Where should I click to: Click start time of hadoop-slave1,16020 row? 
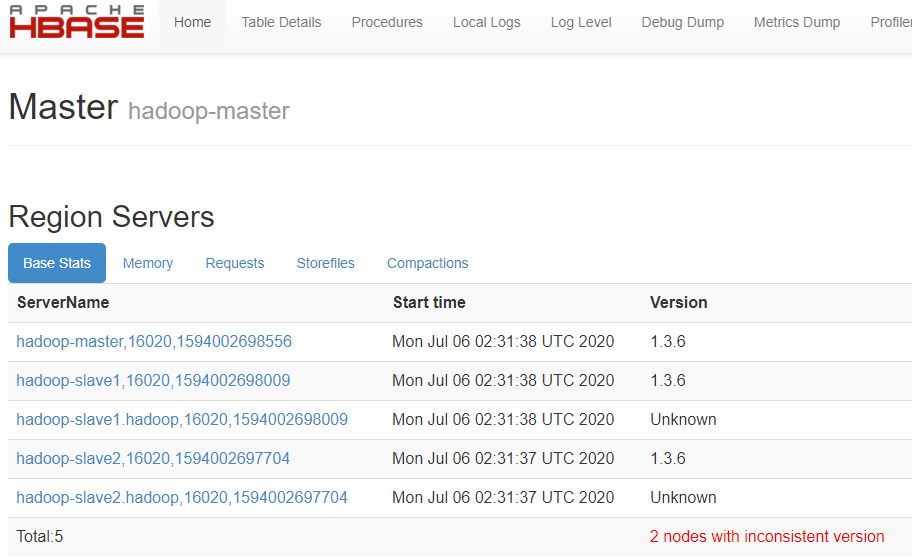coord(503,380)
